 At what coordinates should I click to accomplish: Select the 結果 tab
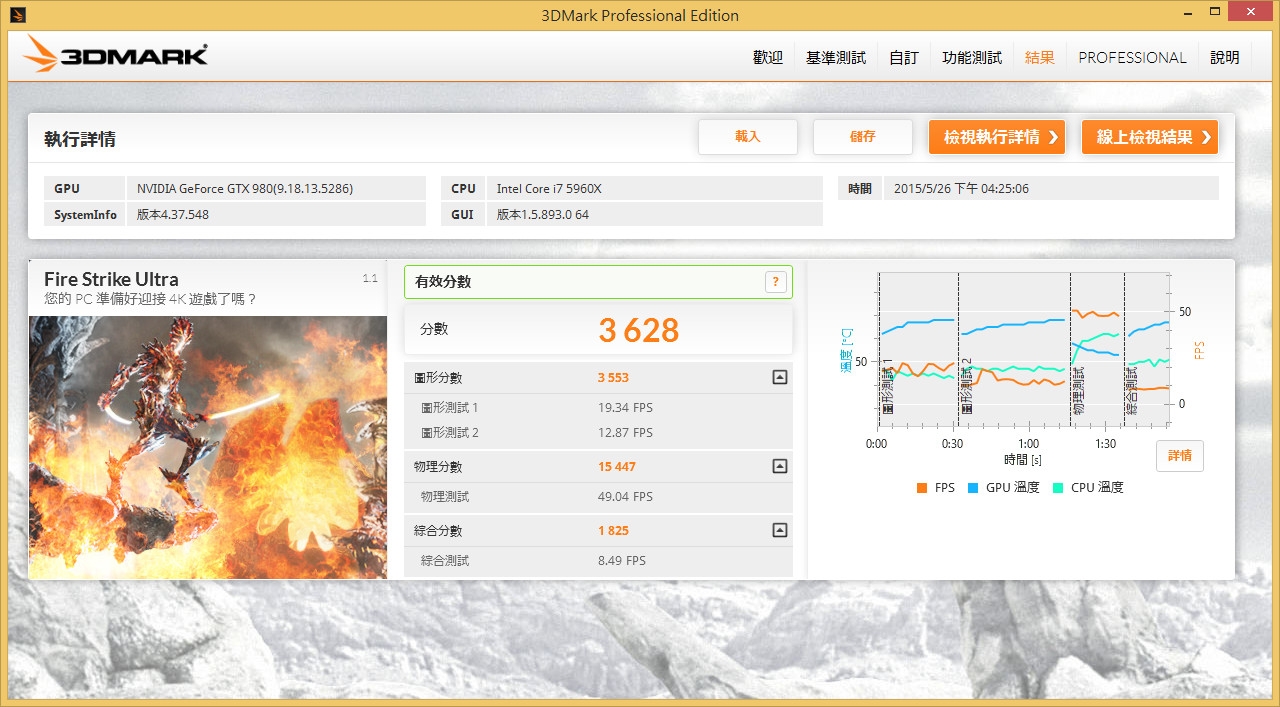[1040, 57]
